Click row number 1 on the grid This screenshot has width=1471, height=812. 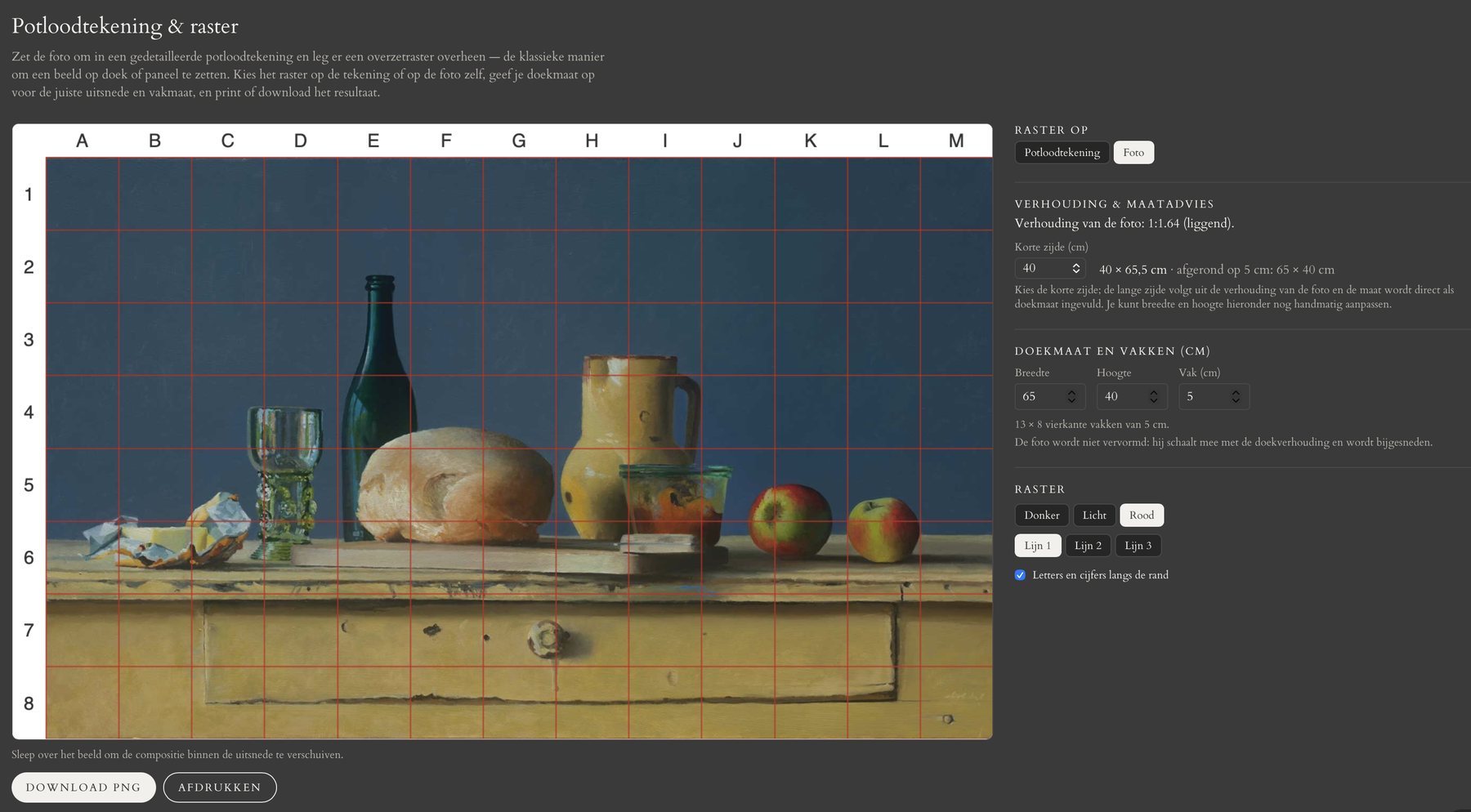tap(29, 194)
